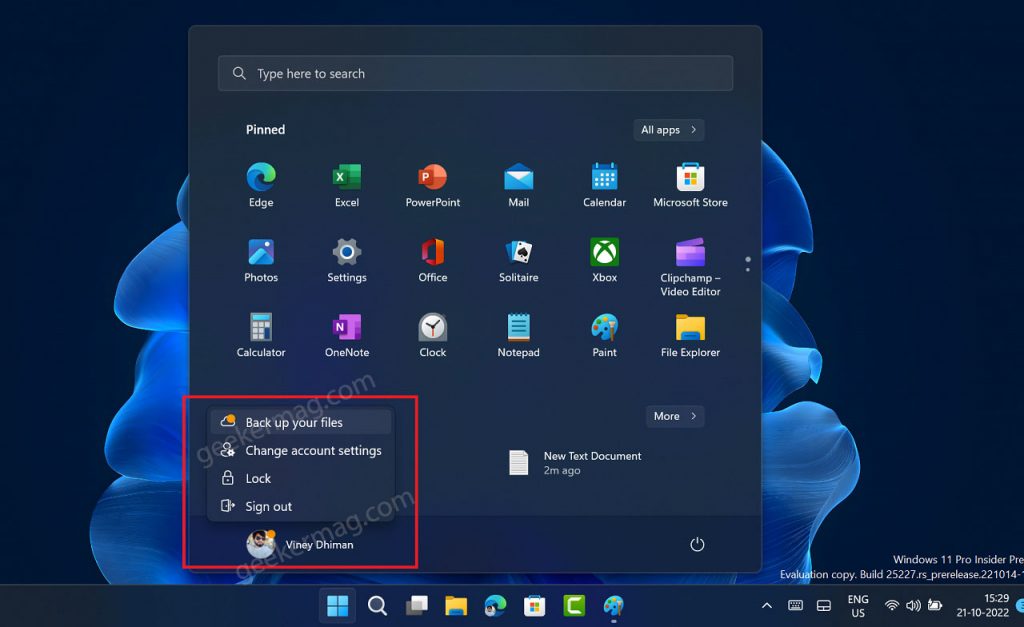Launch Edge from the taskbar
Image resolution: width=1024 pixels, height=627 pixels.
pos(495,606)
